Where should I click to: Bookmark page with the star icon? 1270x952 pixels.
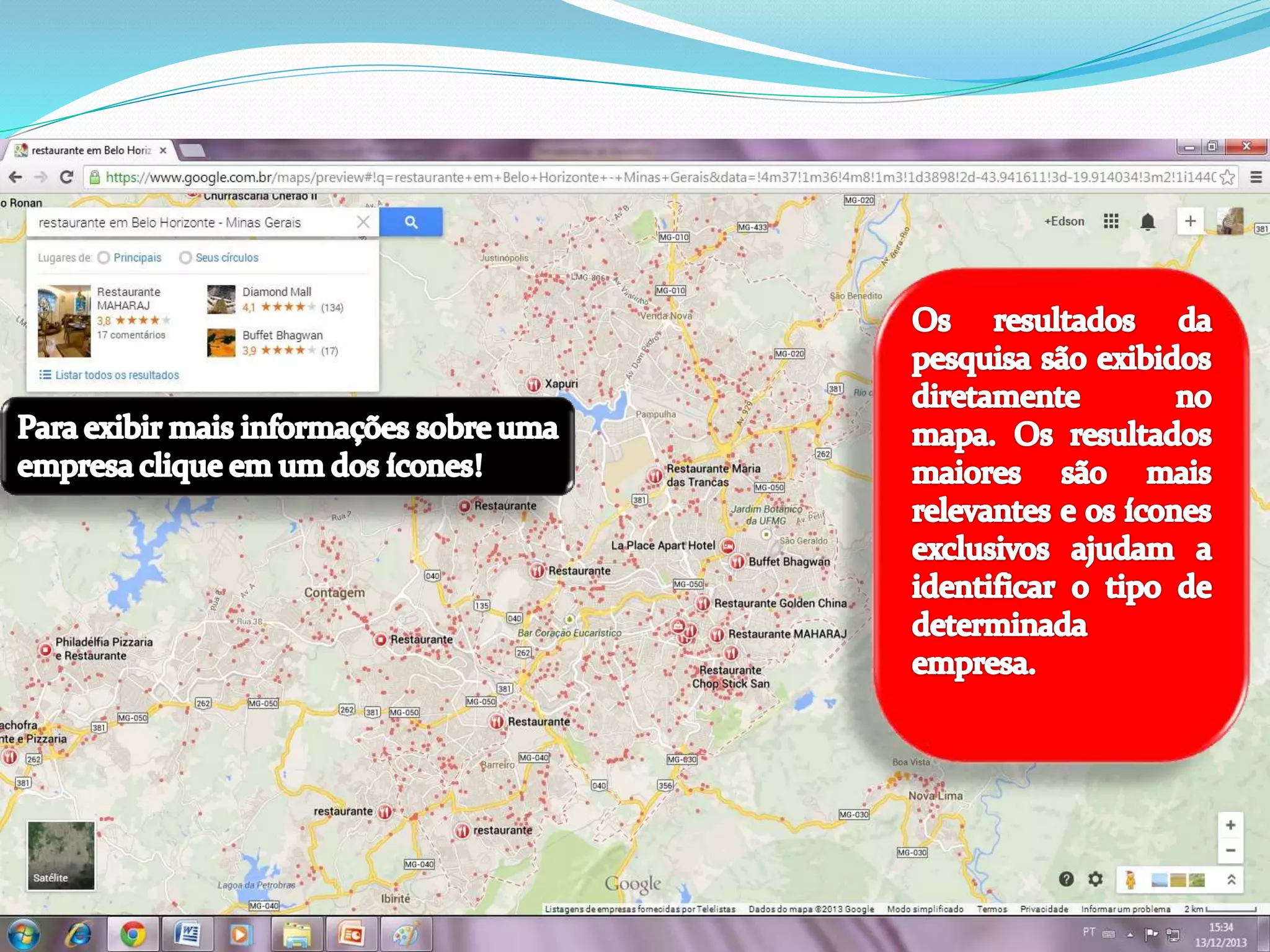coord(1227,178)
